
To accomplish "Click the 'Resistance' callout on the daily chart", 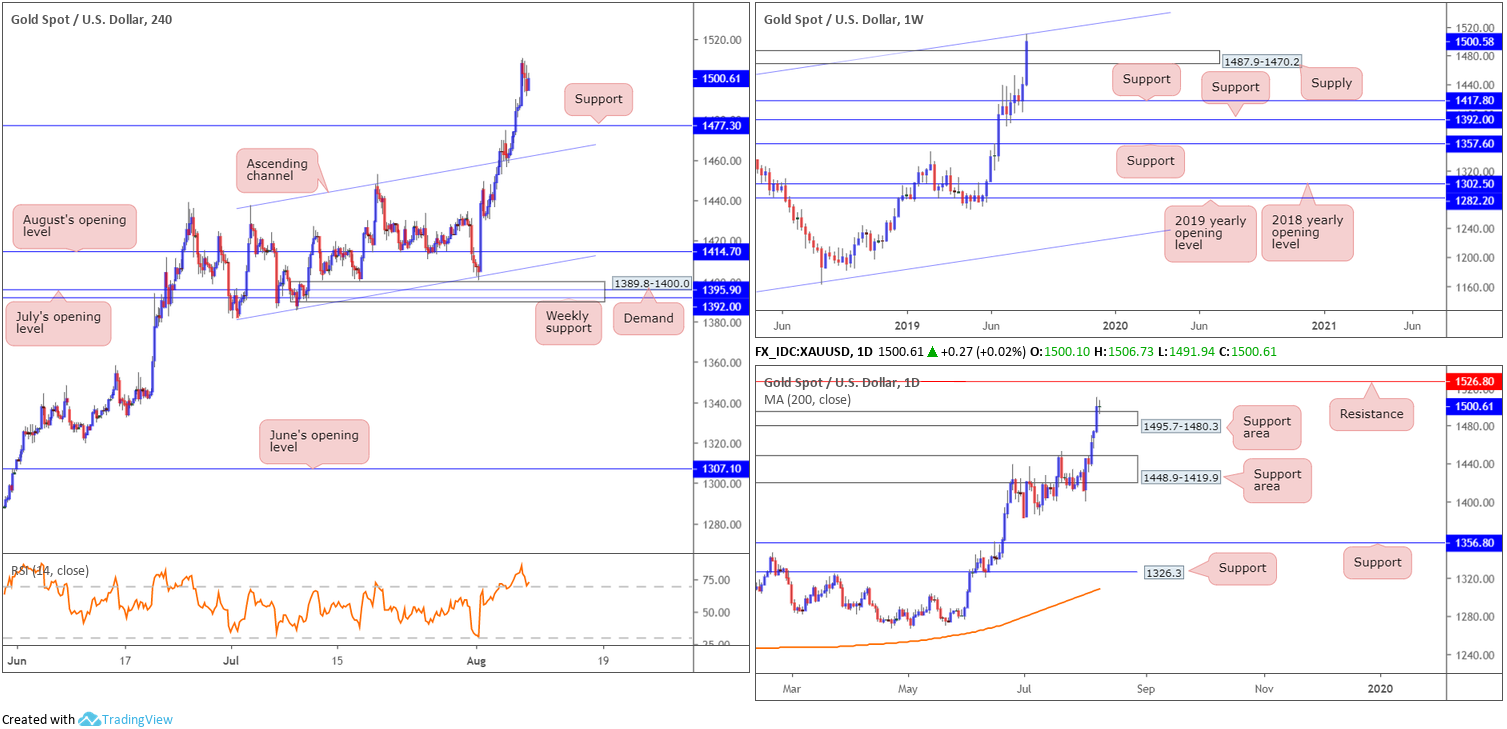I will tap(1371, 414).
